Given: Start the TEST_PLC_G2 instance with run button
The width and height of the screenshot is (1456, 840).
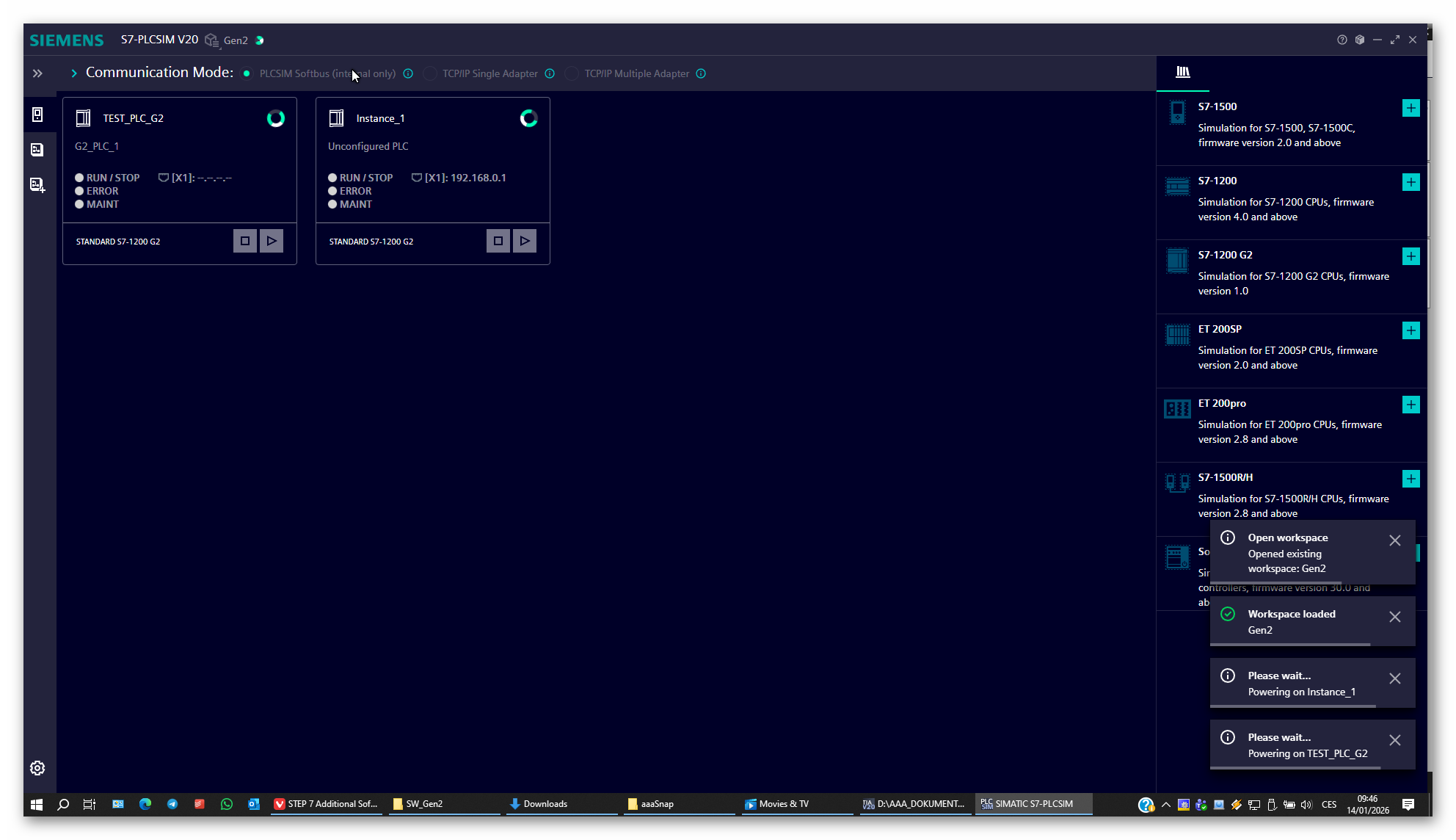Looking at the screenshot, I should click(272, 241).
